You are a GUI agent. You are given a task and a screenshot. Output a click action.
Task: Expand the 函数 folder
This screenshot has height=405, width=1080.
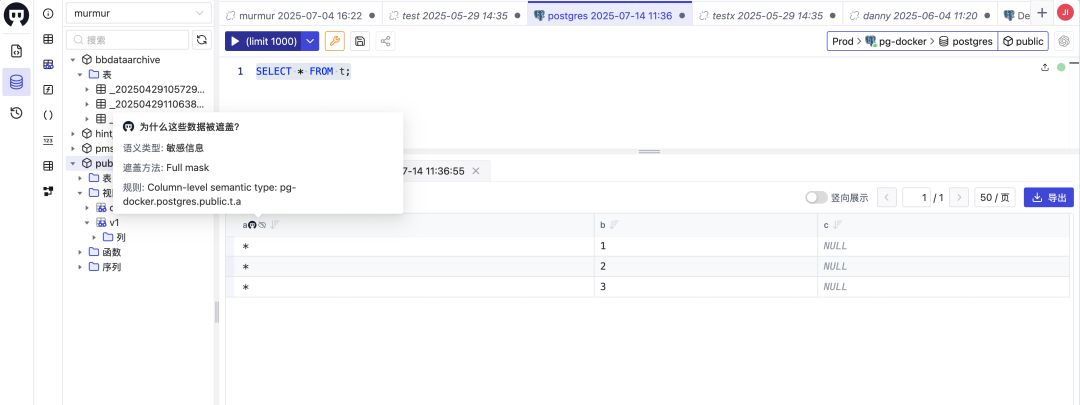point(81,252)
